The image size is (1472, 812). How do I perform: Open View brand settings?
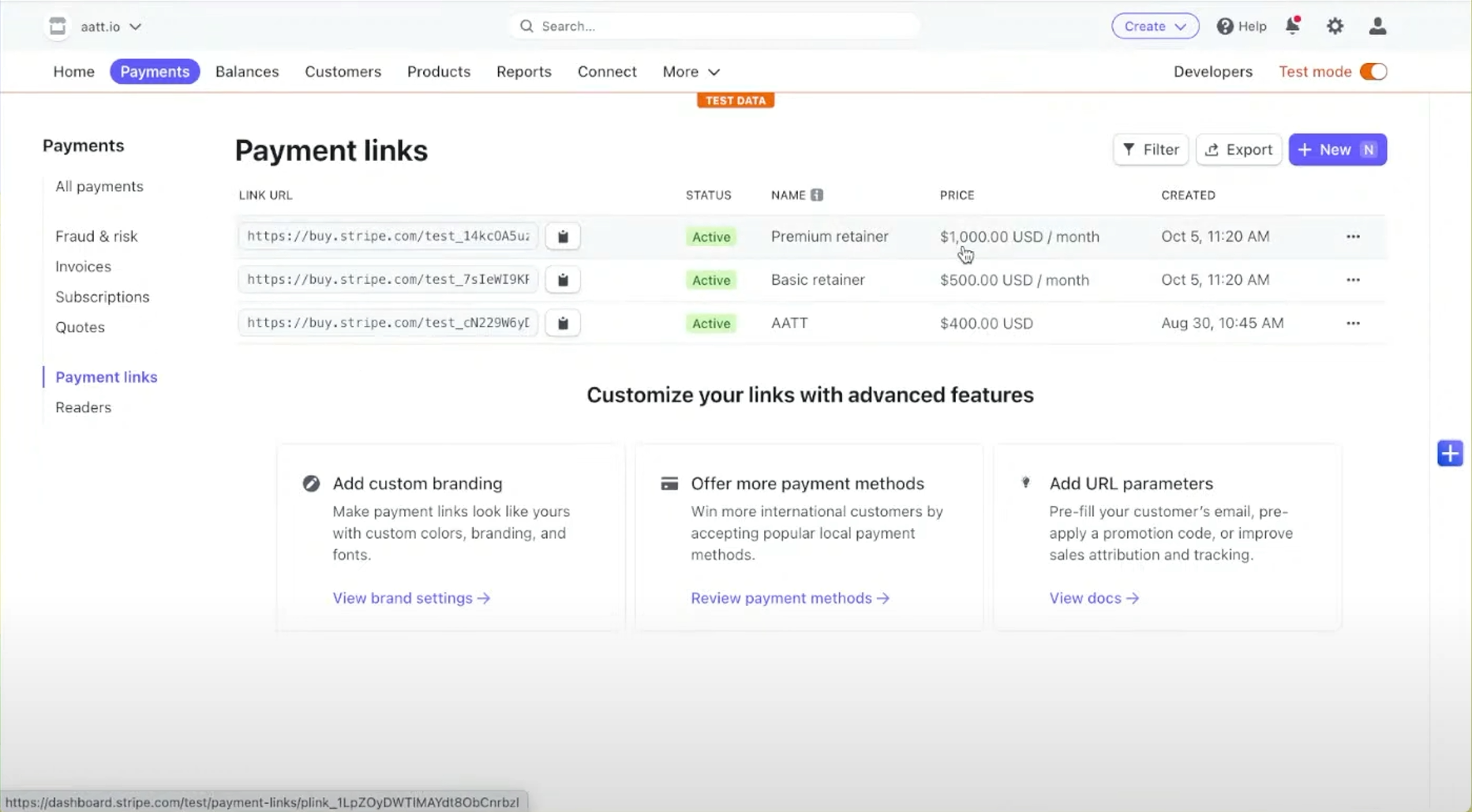tap(411, 597)
